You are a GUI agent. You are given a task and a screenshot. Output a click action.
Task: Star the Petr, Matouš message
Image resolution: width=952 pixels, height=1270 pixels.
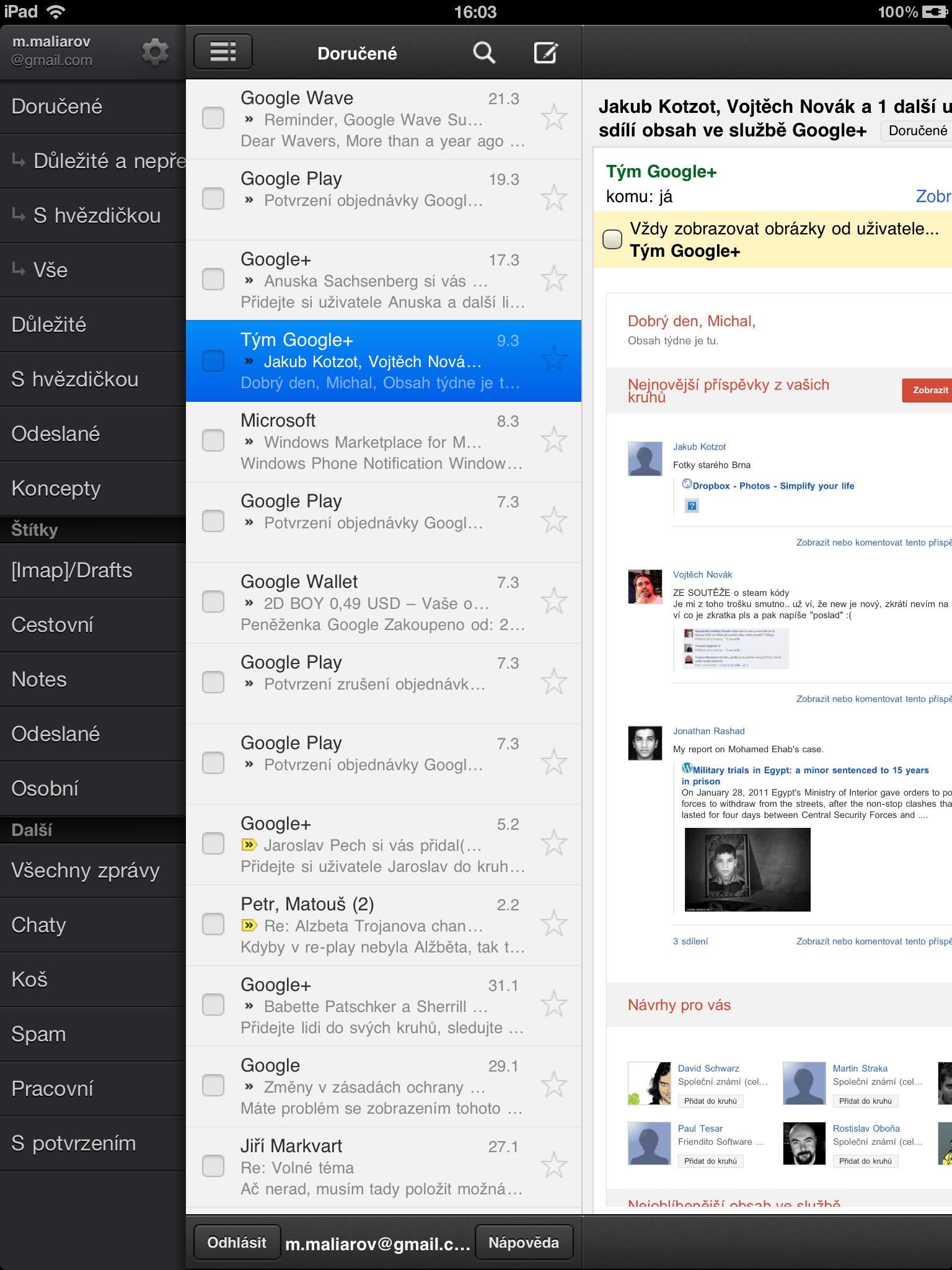pyautogui.click(x=554, y=924)
